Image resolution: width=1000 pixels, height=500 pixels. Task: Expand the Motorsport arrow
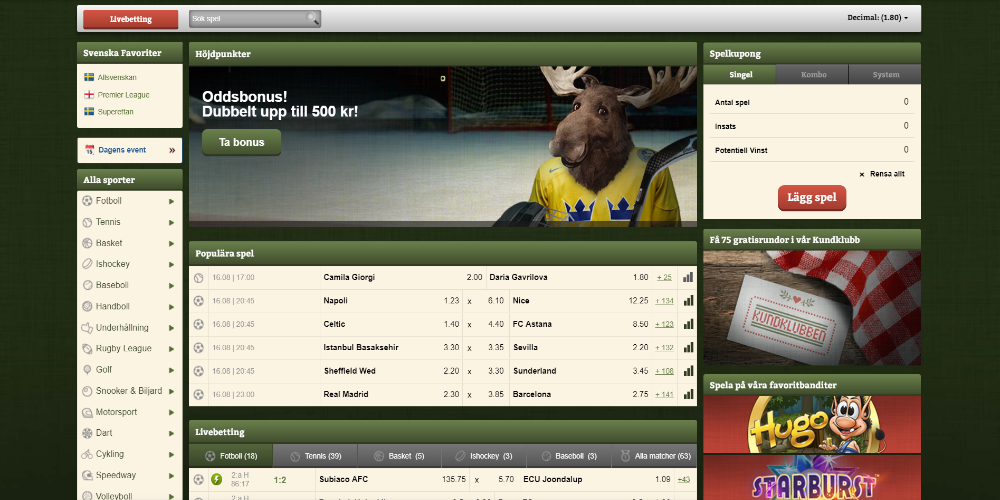172,412
